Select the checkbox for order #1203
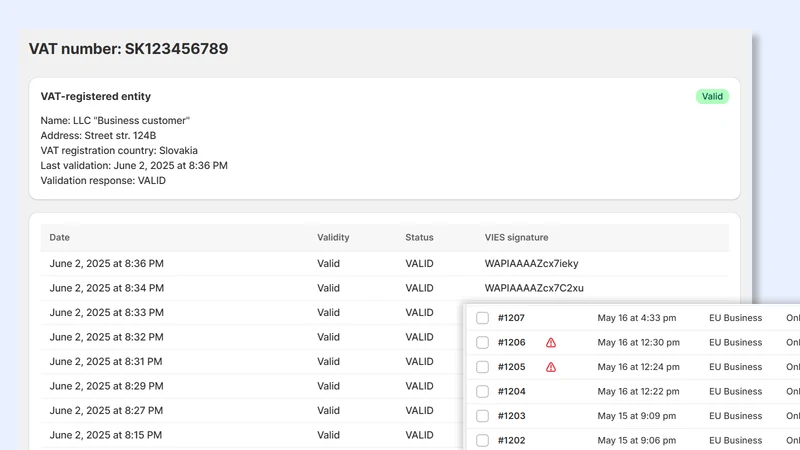The height and width of the screenshot is (450, 800). (482, 416)
